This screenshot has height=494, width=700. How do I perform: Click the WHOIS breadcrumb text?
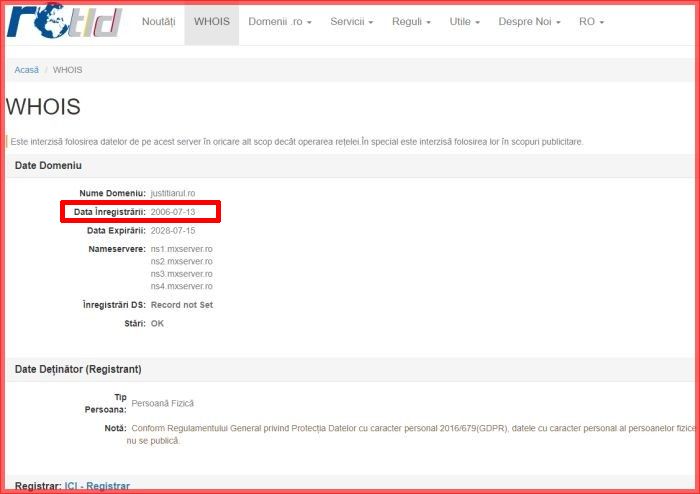coord(67,70)
